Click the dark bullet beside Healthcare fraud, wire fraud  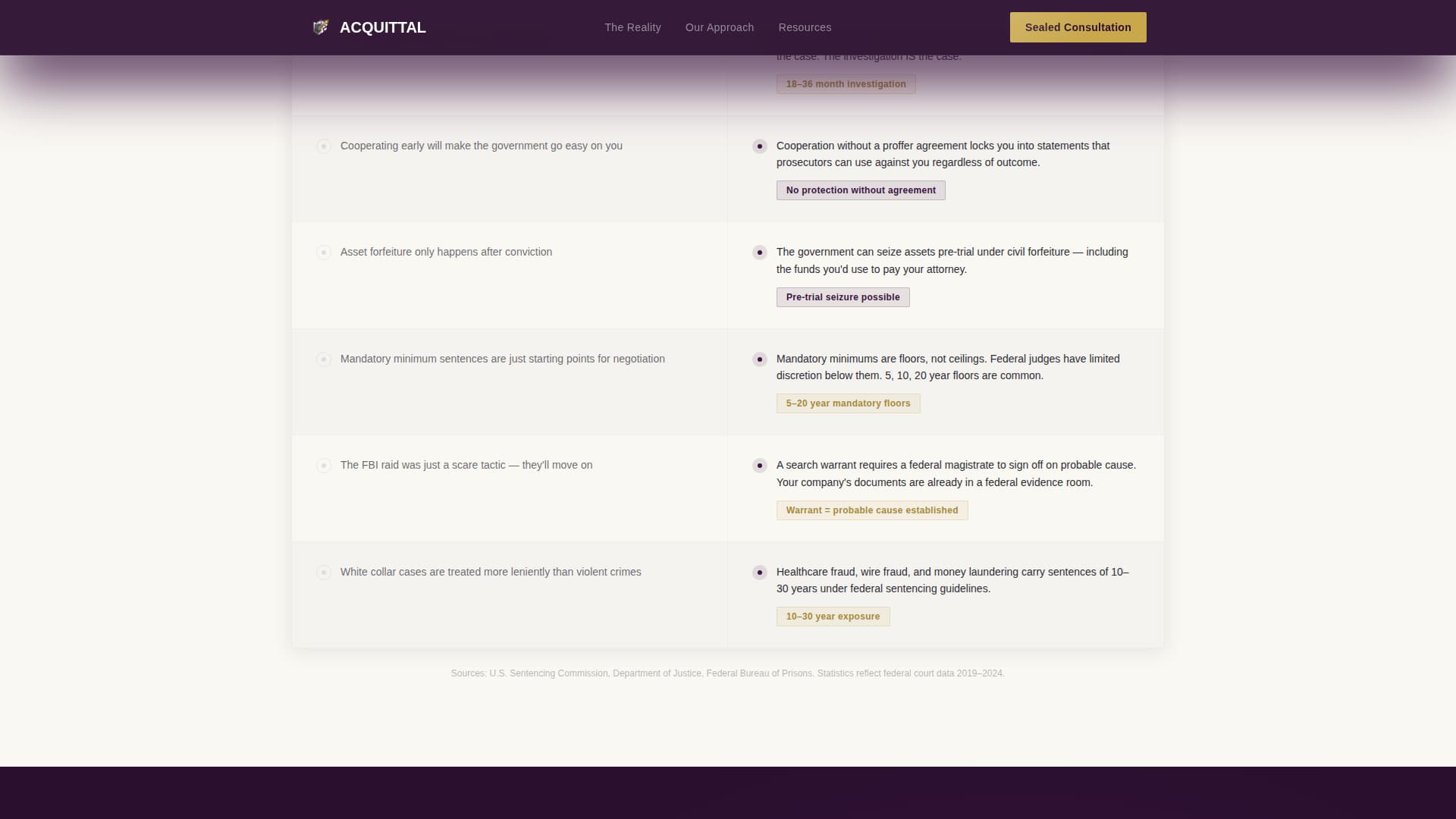click(760, 573)
